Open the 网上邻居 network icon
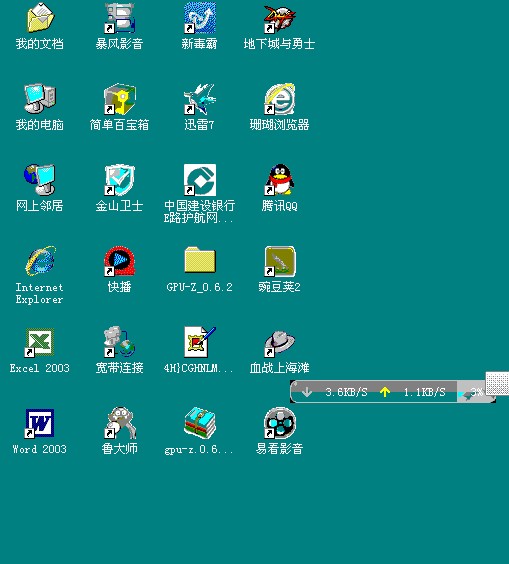Viewport: 509px width, 564px height. [40, 180]
